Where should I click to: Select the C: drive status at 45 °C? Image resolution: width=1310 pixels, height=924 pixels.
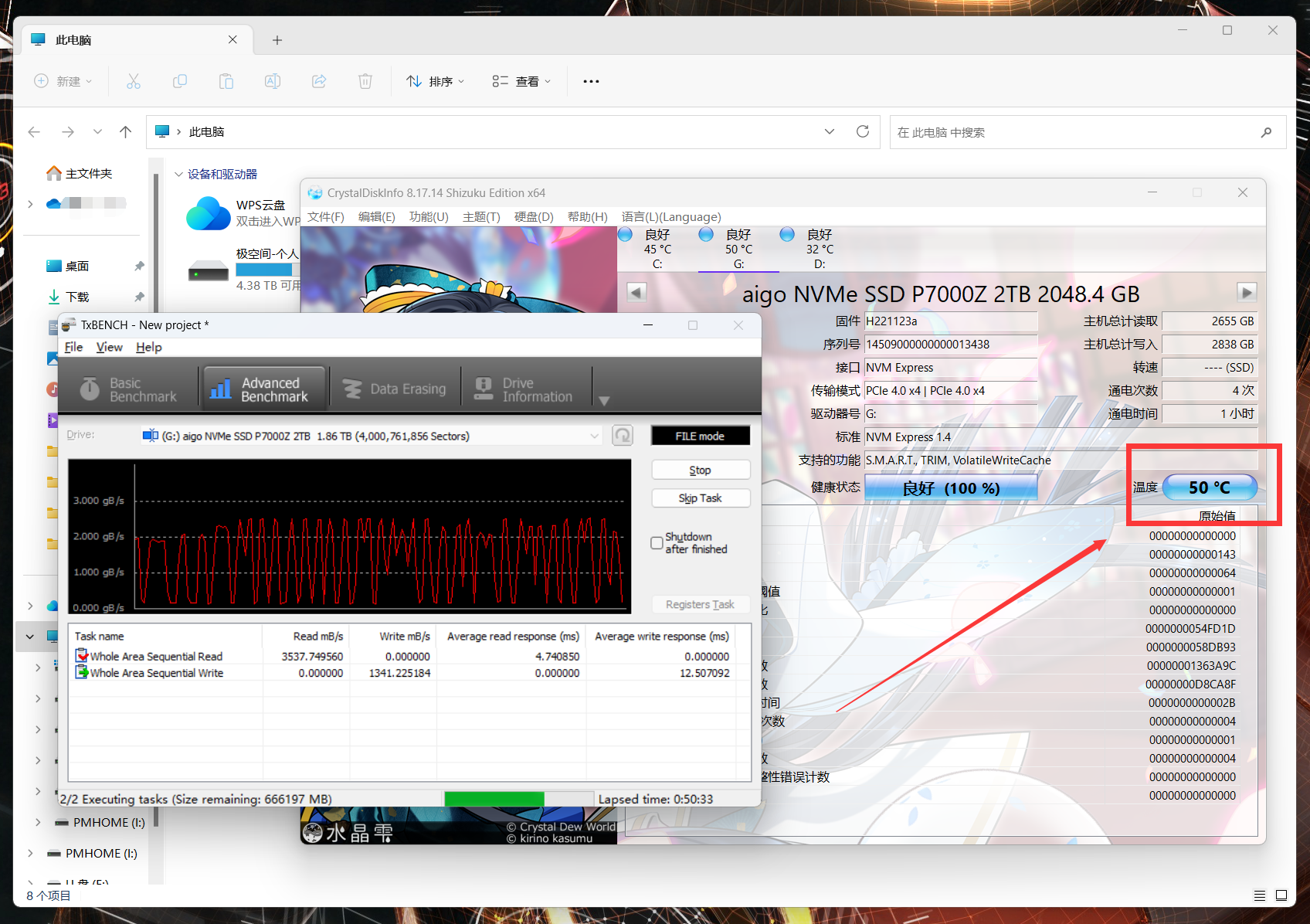(x=657, y=249)
